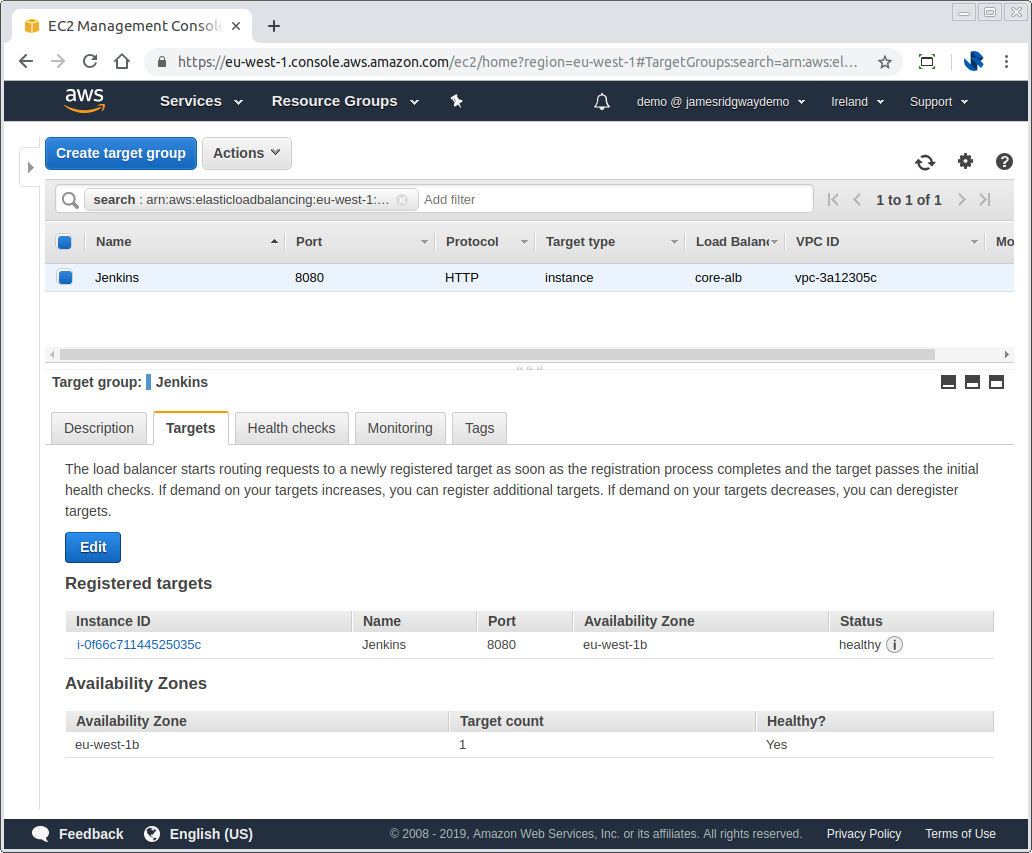Click Create target group button
The height and width of the screenshot is (853, 1032).
121,153
